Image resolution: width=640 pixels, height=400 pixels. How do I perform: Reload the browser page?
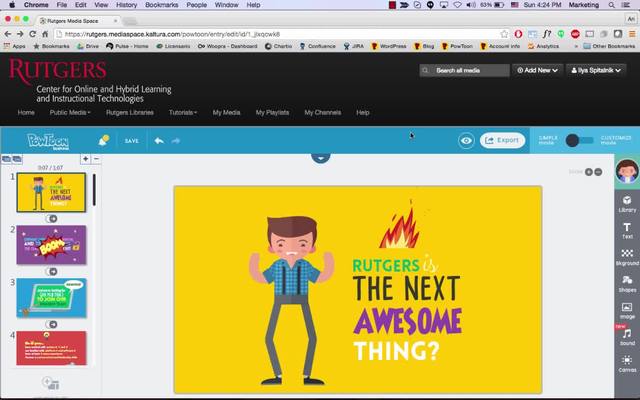(x=33, y=34)
